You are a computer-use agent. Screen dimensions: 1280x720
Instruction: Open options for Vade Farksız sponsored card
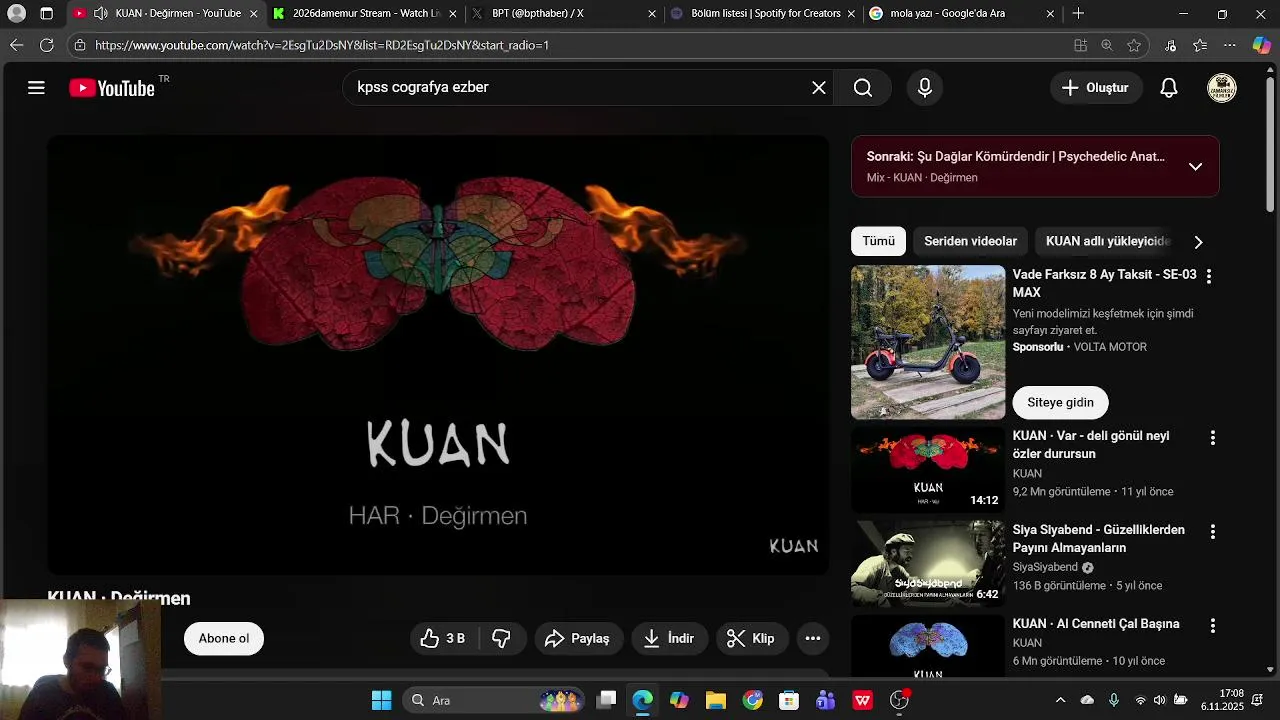click(1209, 276)
